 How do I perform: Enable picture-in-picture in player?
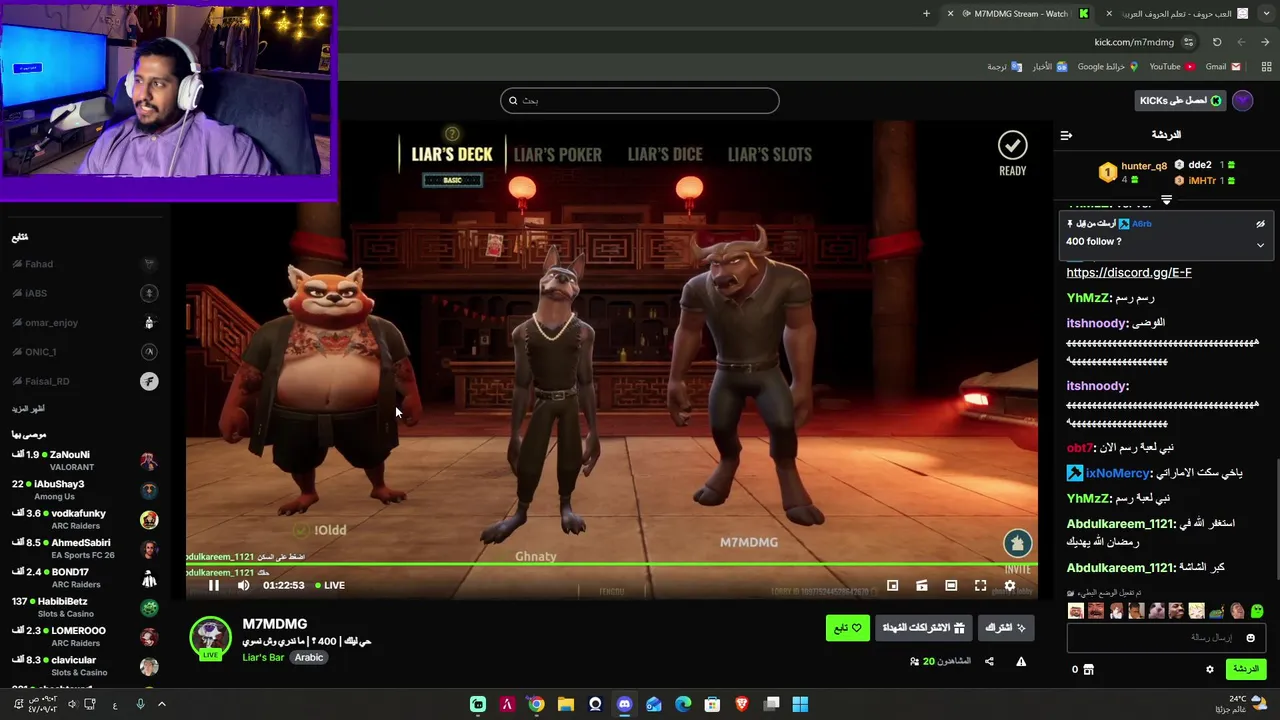click(x=893, y=585)
